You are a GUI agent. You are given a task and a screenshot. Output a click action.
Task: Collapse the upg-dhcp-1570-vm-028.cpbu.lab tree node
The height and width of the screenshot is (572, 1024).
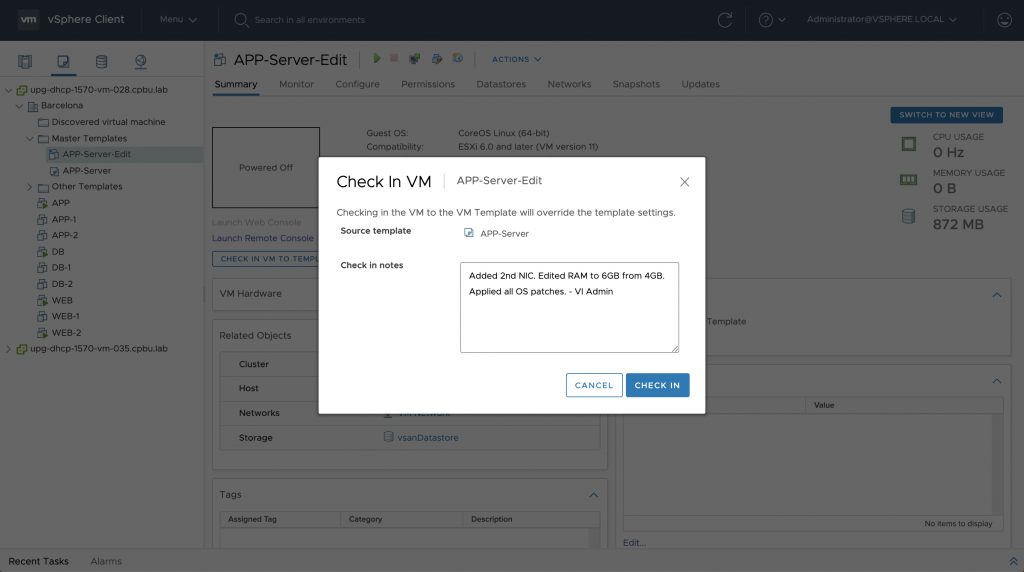8,90
